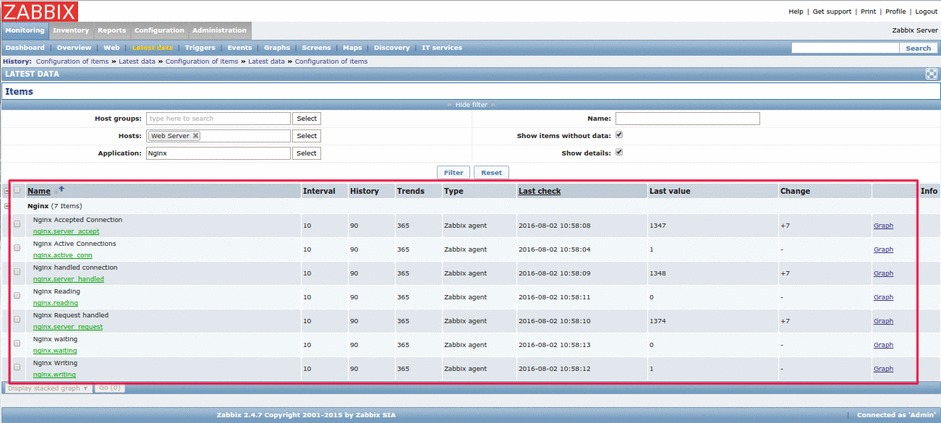This screenshot has height=423, width=941.
Task: Collapse the Hide filter bar
Action: (x=471, y=105)
